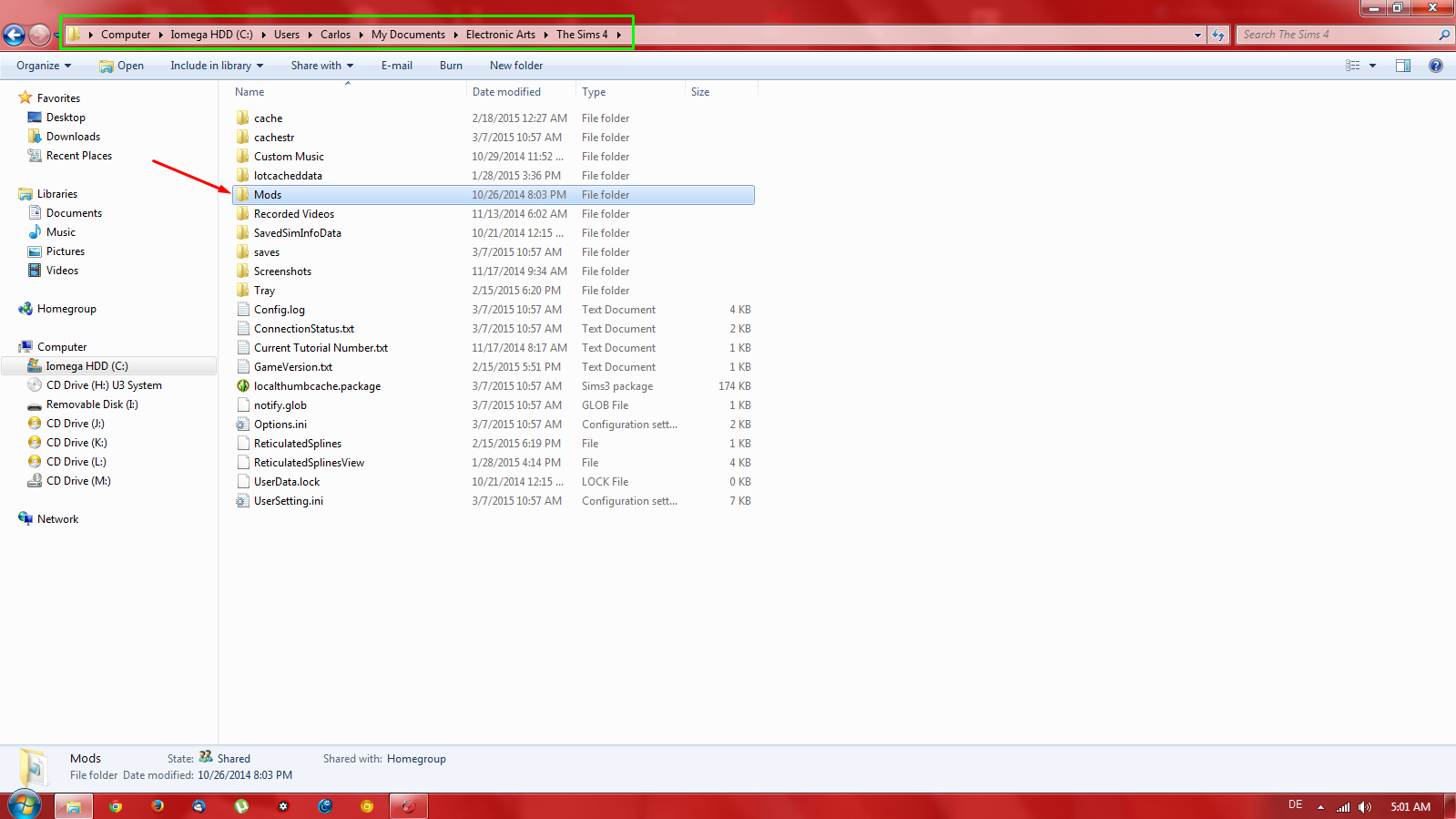Select the Config.log file
The height and width of the screenshot is (819, 1456).
pyautogui.click(x=280, y=310)
